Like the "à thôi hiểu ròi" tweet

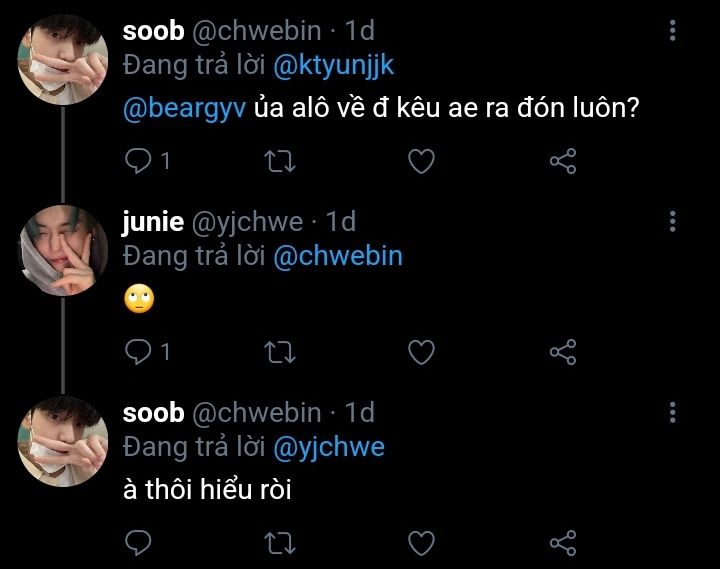tap(422, 543)
